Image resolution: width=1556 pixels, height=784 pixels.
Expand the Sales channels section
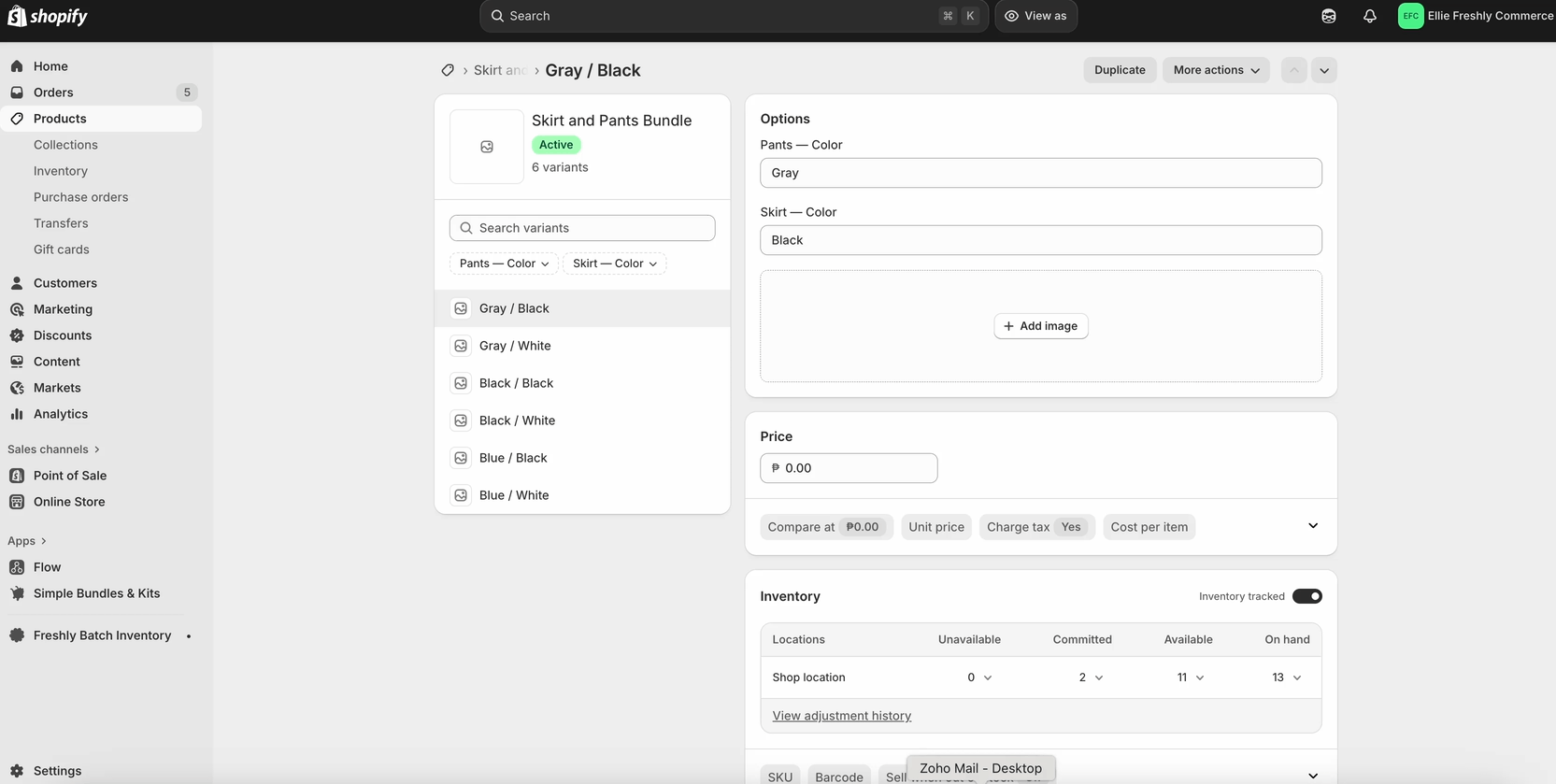coord(53,449)
